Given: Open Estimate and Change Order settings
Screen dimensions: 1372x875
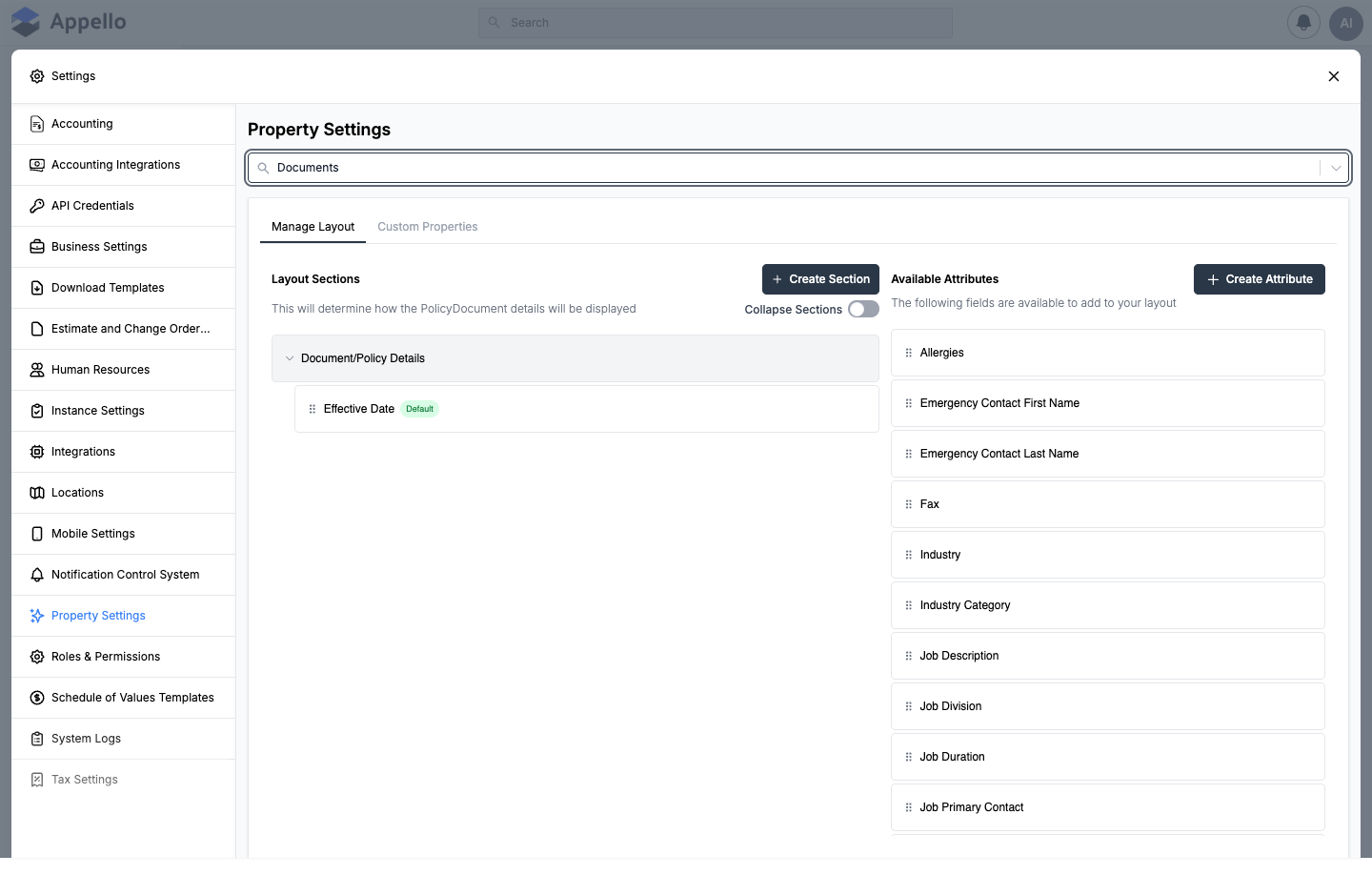Looking at the screenshot, I should 124,329.
